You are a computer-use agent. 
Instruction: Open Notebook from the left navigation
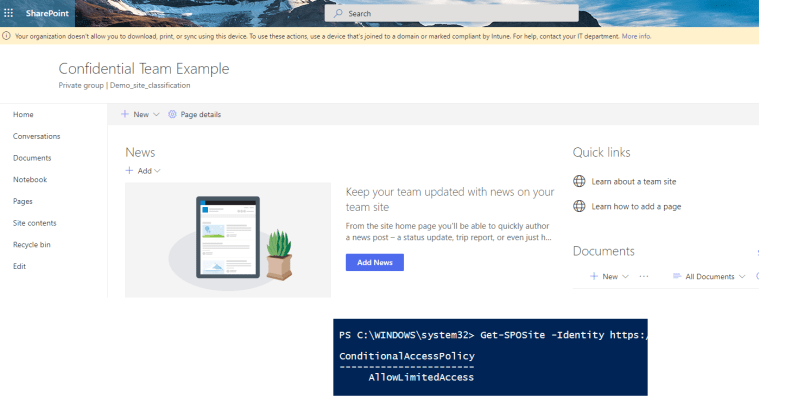[29, 180]
